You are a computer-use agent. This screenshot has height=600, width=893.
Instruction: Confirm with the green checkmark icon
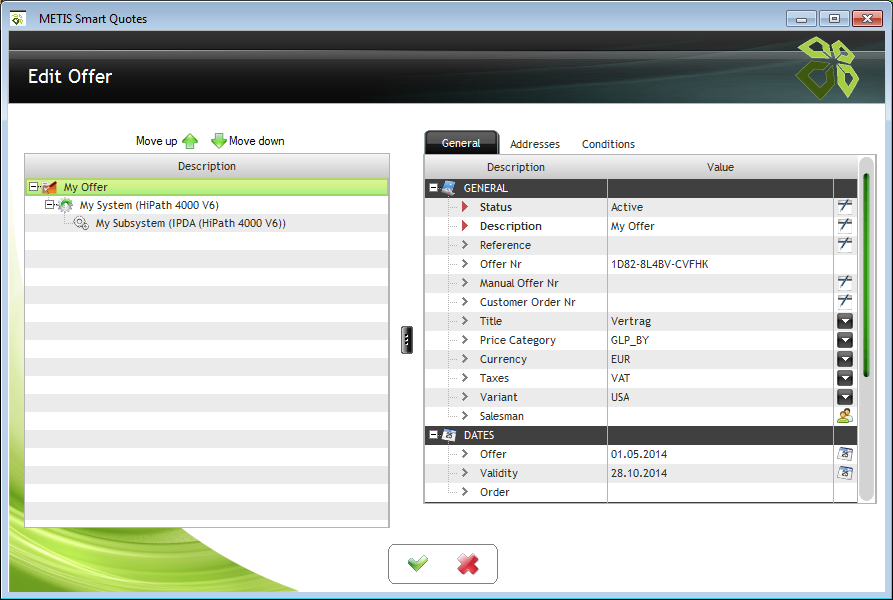pos(417,564)
